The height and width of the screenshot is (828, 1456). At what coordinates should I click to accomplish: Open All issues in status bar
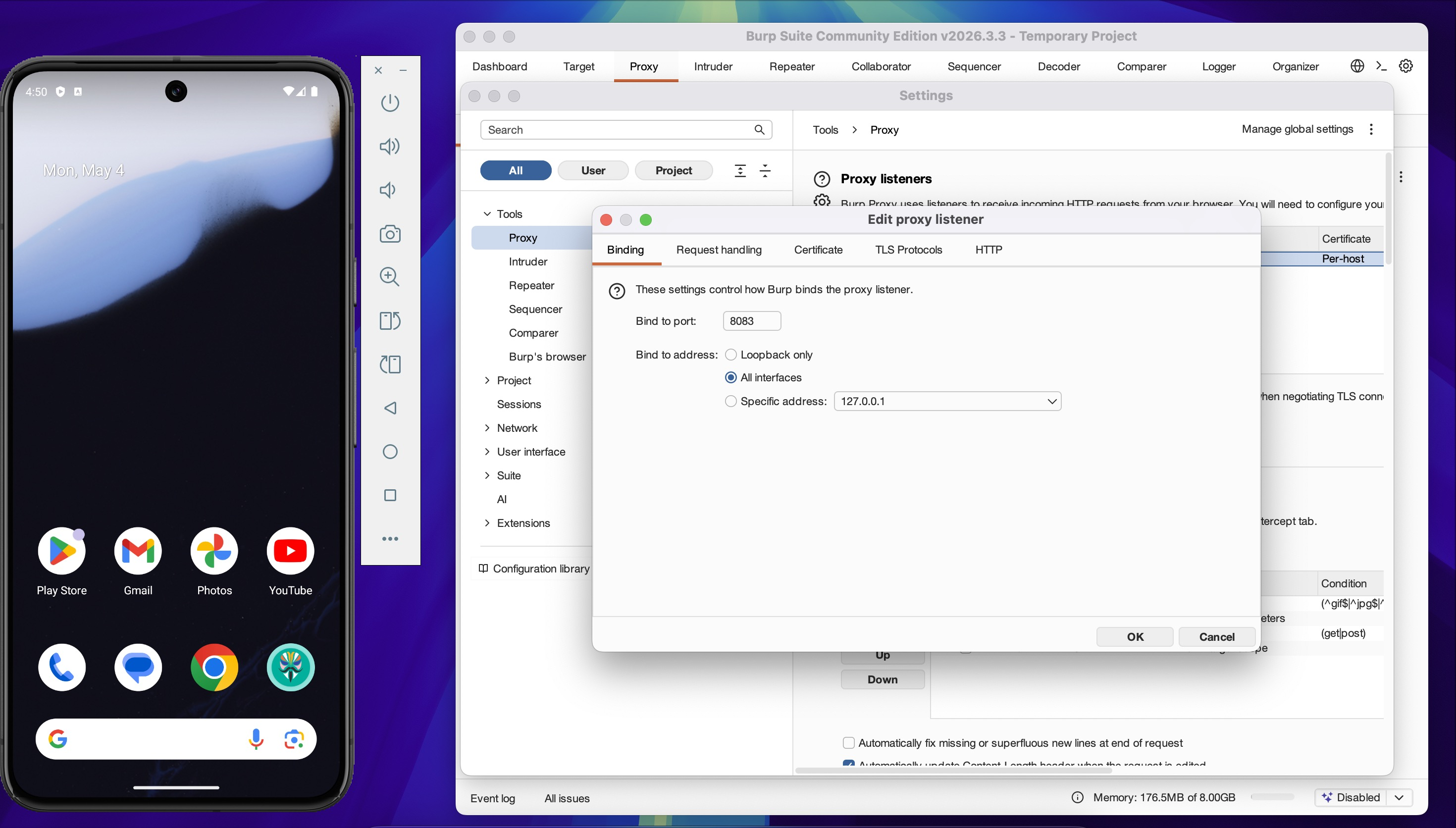[567, 798]
